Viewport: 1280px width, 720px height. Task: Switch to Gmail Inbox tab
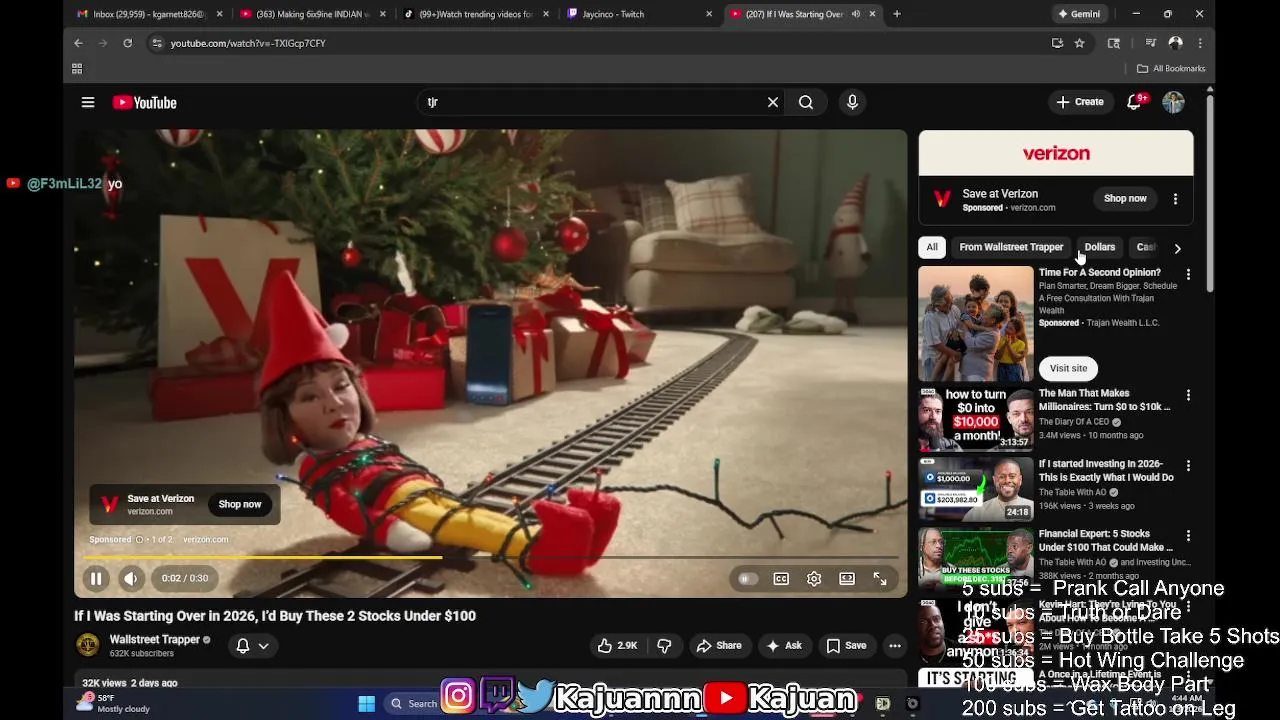pyautogui.click(x=148, y=14)
